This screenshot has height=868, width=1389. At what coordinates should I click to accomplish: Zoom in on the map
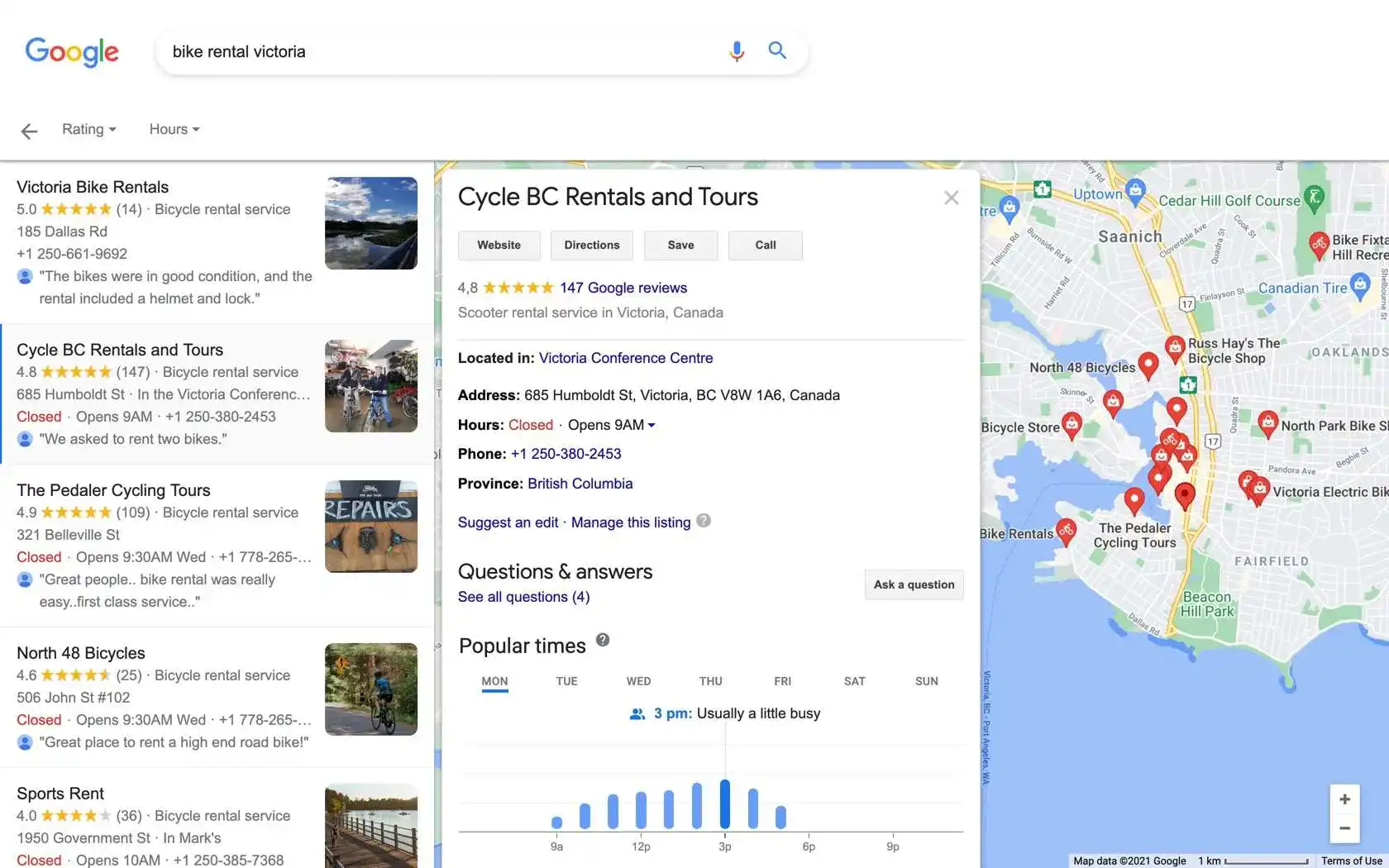[x=1344, y=799]
